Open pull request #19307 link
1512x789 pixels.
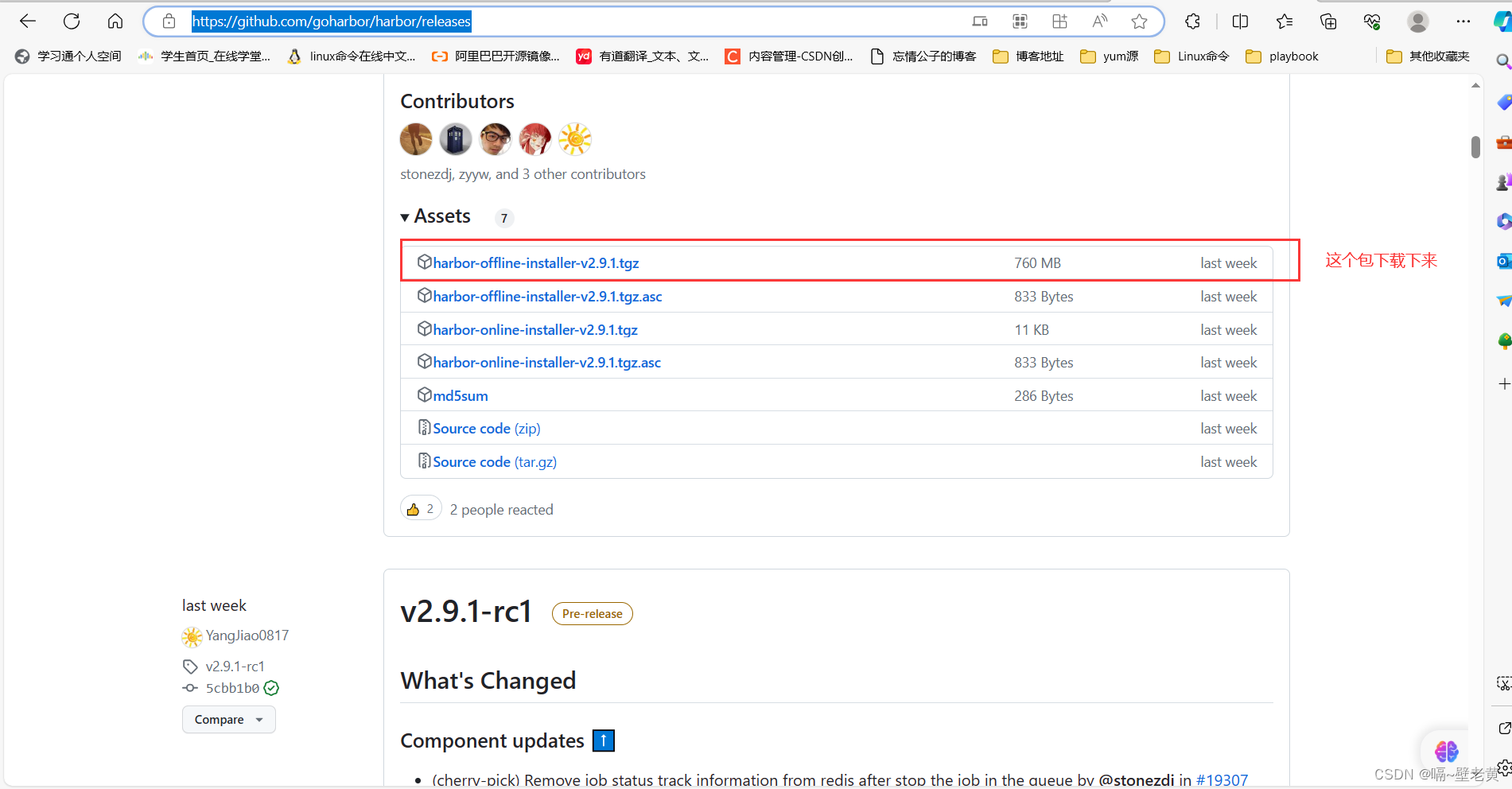[x=1222, y=780]
